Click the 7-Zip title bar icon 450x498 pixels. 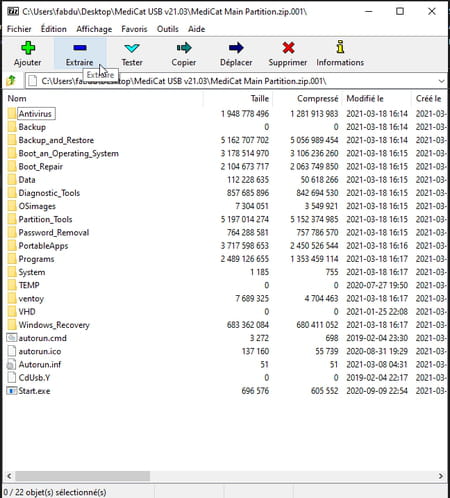click(13, 11)
